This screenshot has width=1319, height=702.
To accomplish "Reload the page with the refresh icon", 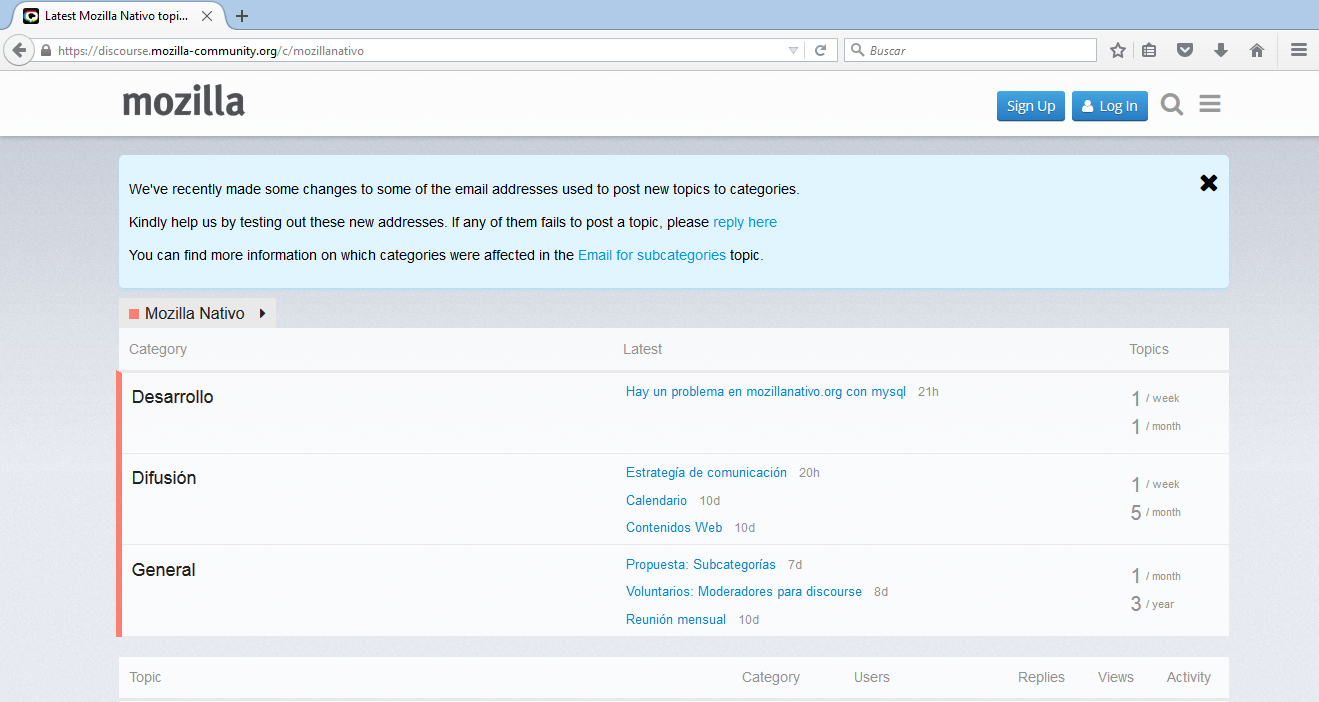I will pos(820,50).
